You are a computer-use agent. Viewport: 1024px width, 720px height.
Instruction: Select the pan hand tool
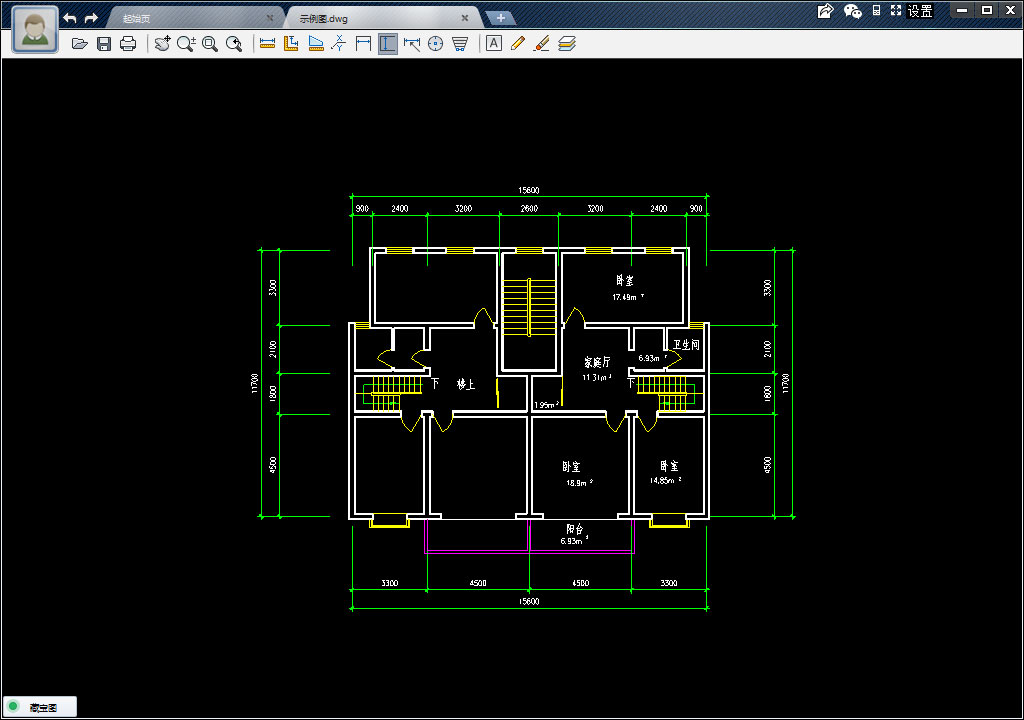(163, 44)
